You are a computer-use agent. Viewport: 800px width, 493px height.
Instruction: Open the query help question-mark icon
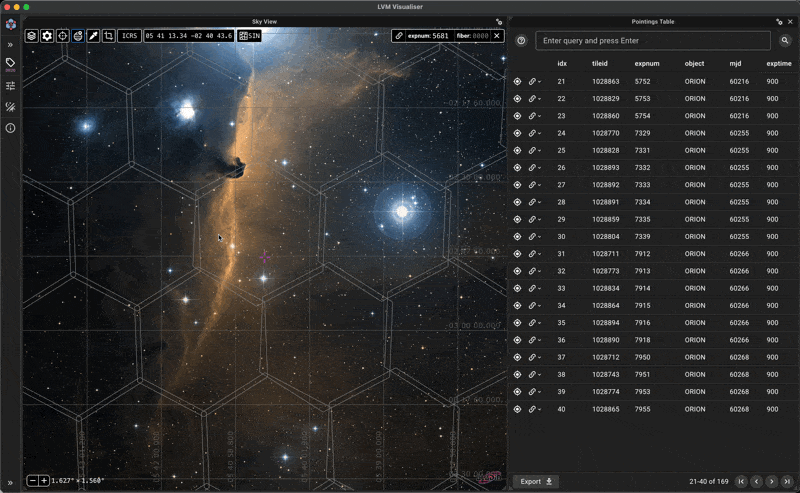(521, 41)
